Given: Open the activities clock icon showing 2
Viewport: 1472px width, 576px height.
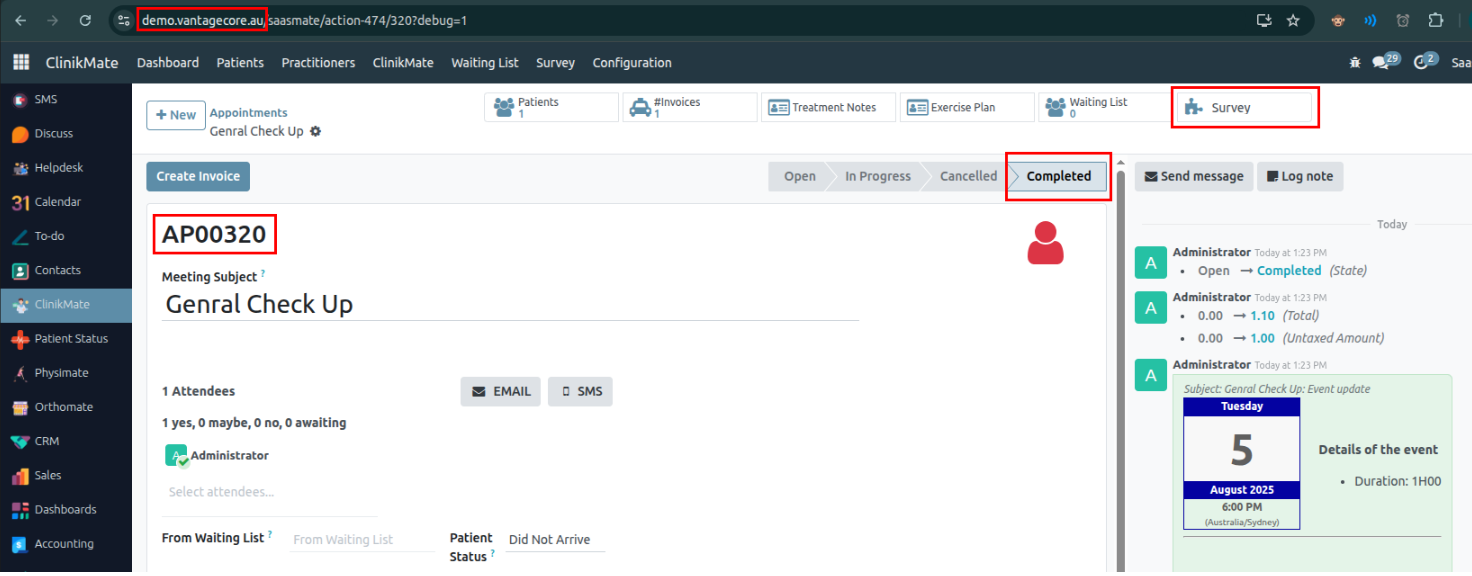Looking at the screenshot, I should [1424, 62].
